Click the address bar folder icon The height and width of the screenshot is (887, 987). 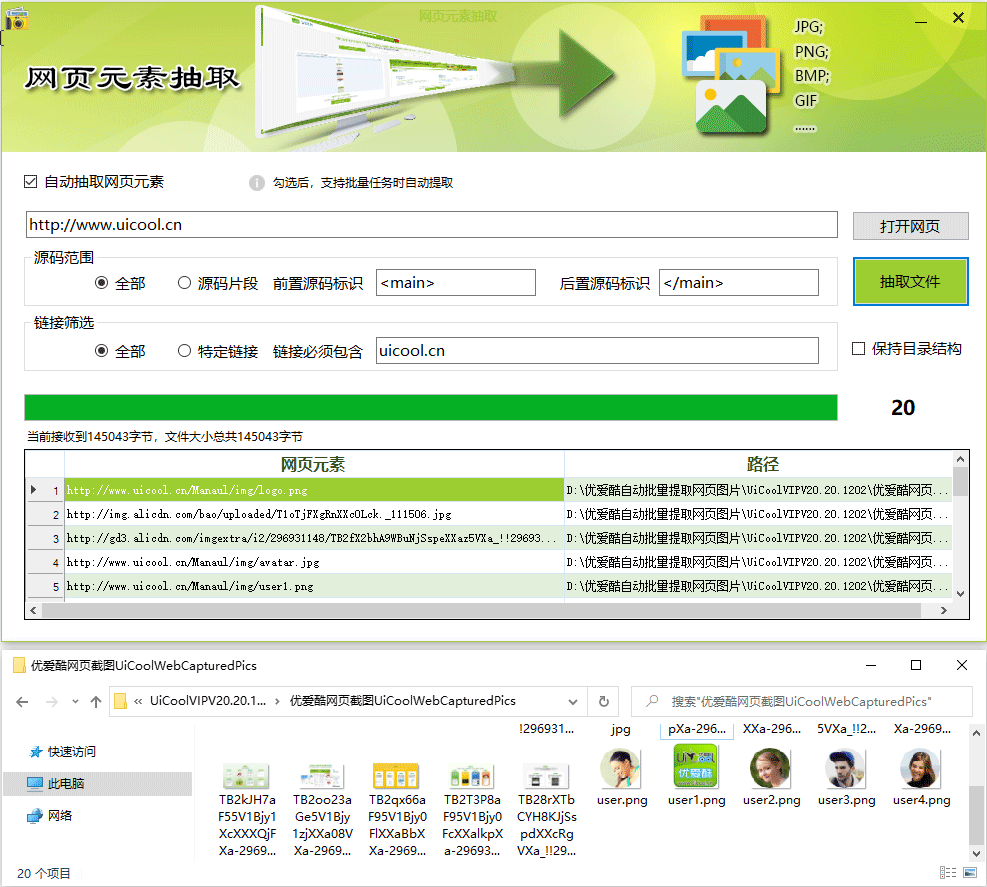pos(120,701)
